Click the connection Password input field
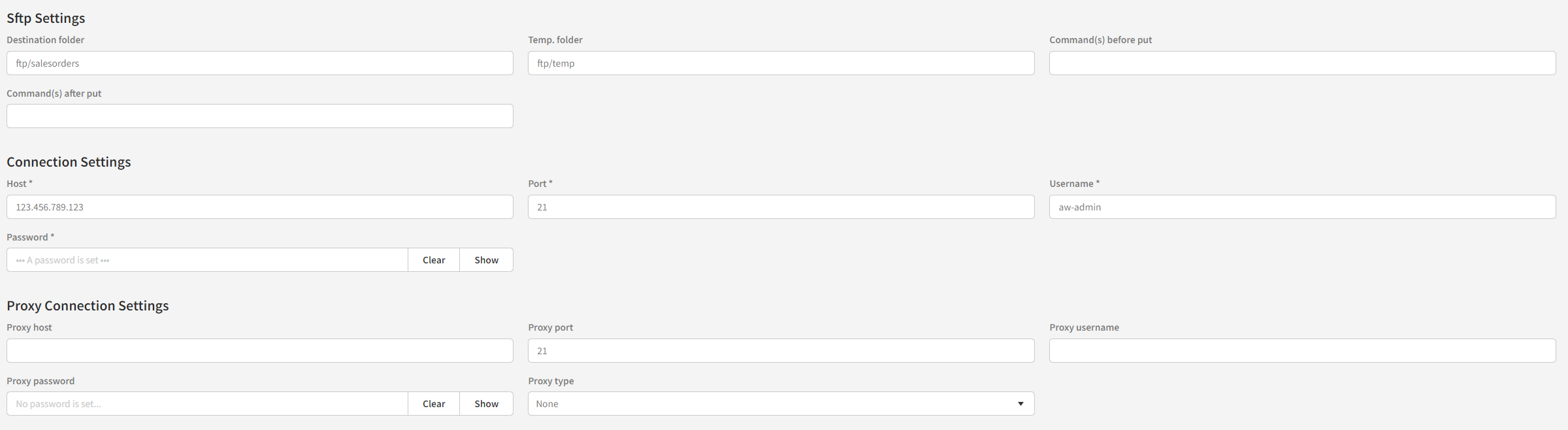 coord(207,260)
